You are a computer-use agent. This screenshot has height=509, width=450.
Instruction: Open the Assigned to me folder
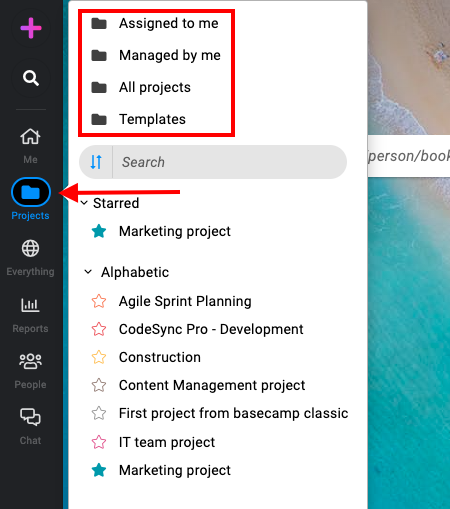pos(155,23)
